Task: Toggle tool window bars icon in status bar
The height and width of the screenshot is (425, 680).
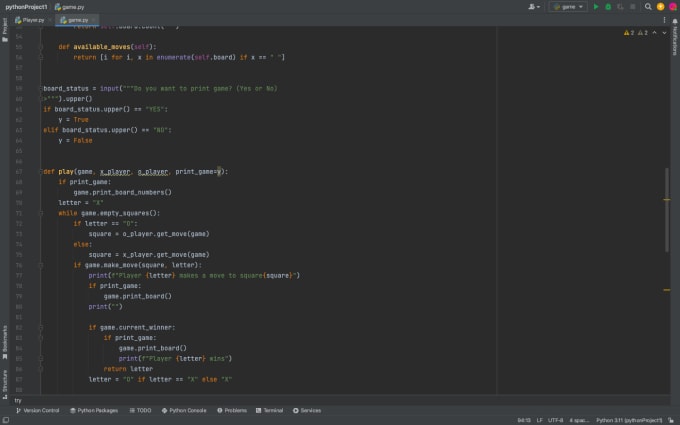Action: [6, 420]
